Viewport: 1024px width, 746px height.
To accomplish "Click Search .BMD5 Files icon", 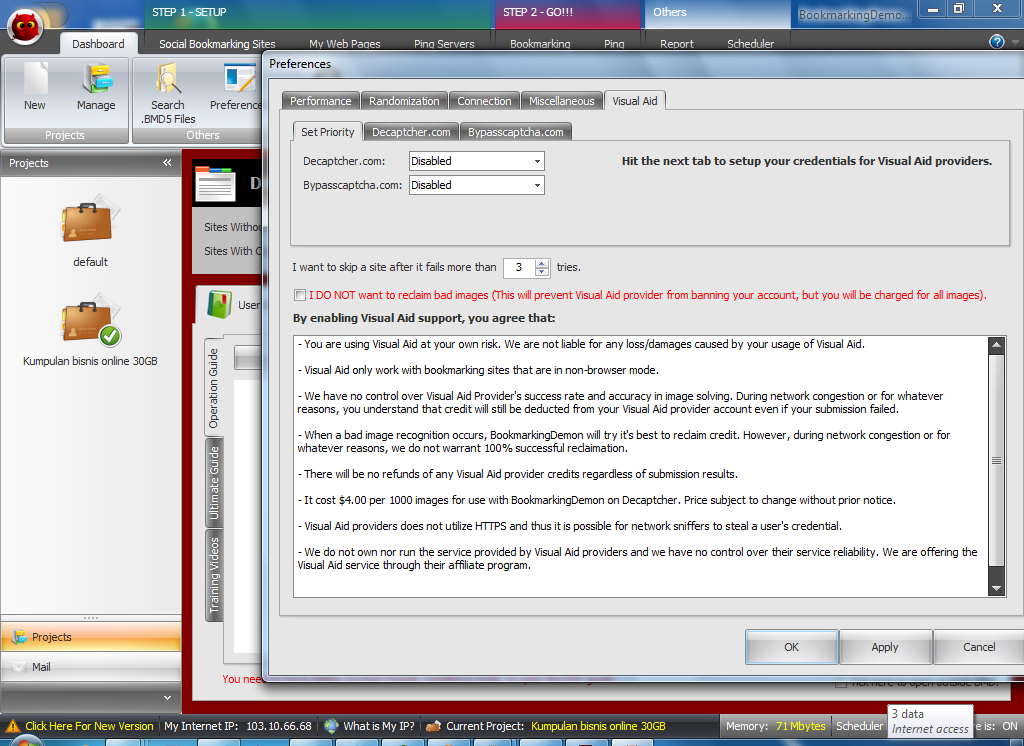I will 168,93.
